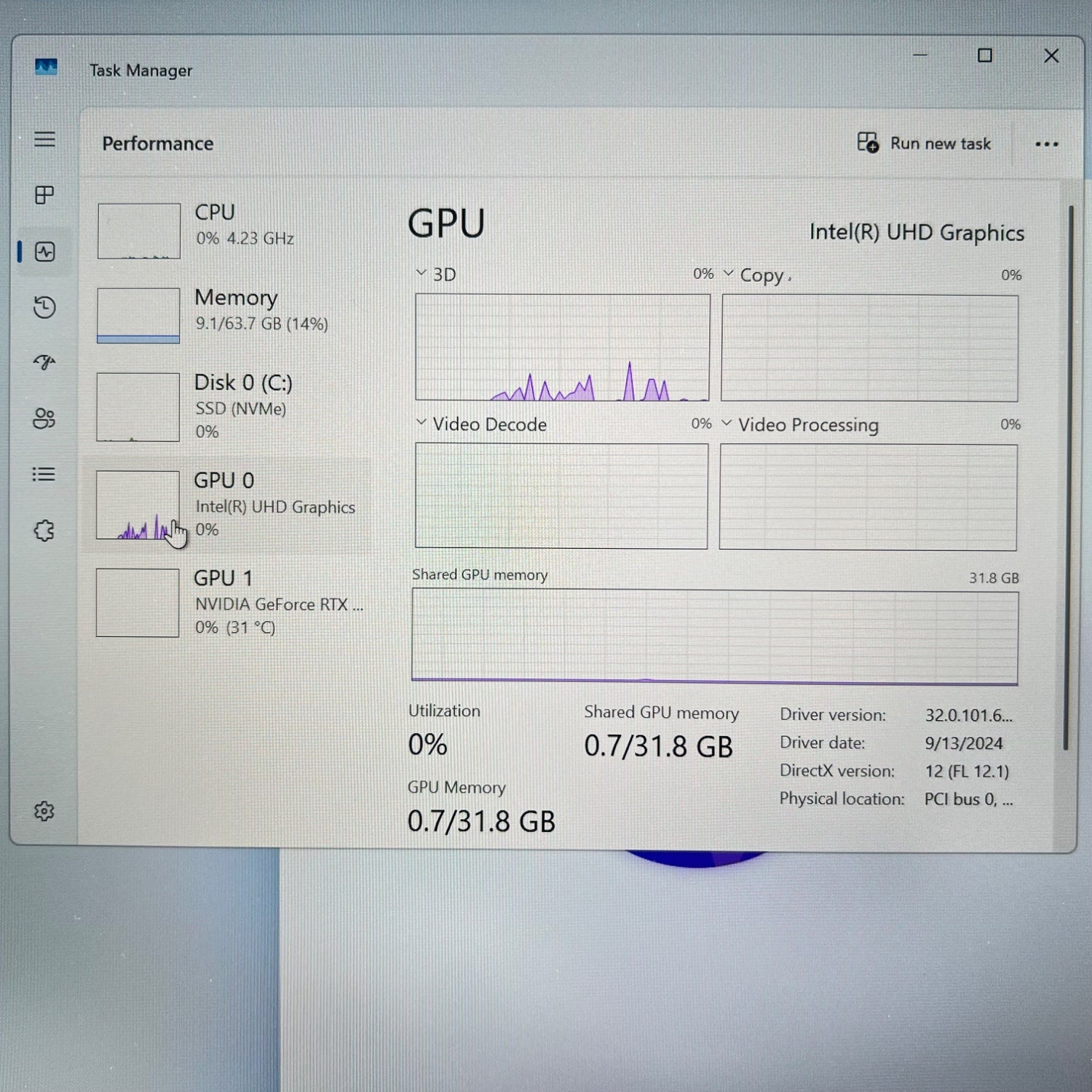Image resolution: width=1092 pixels, height=1092 pixels.
Task: Click the GPU panel vertical scrollbar
Action: (1069, 478)
